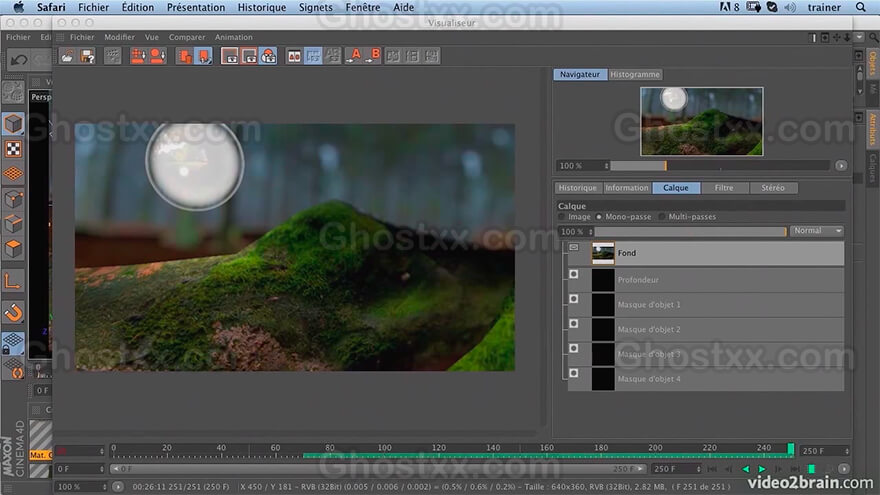Screen dimensions: 880x495
Task: Open the Vue menu in Visualiseur
Action: coord(152,37)
